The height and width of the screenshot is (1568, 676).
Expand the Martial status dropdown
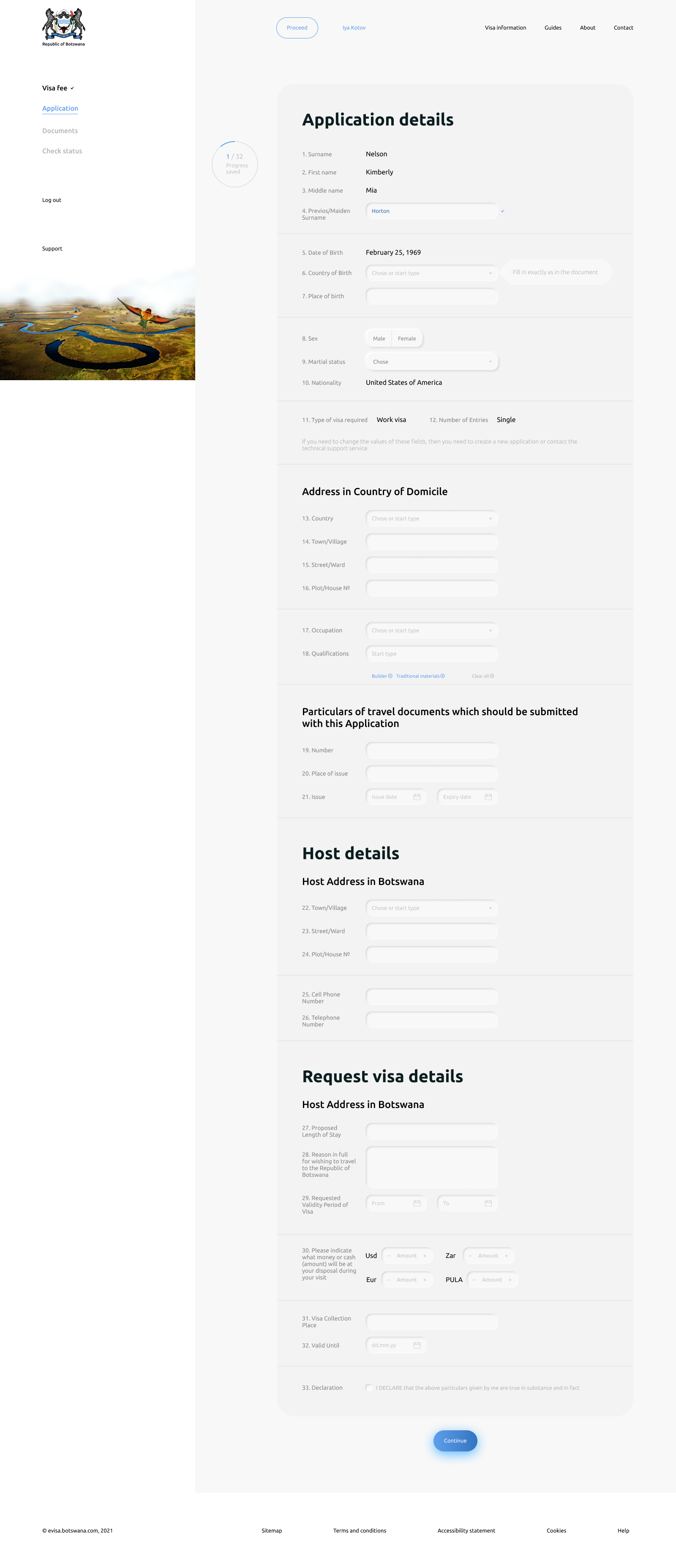(431, 362)
